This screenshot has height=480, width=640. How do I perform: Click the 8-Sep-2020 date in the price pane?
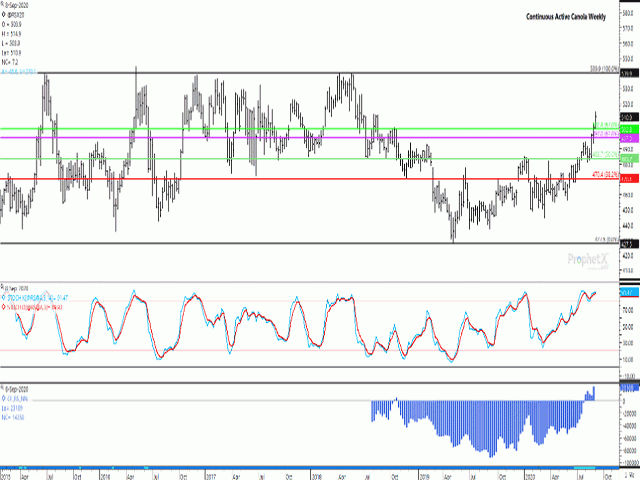coord(18,5)
